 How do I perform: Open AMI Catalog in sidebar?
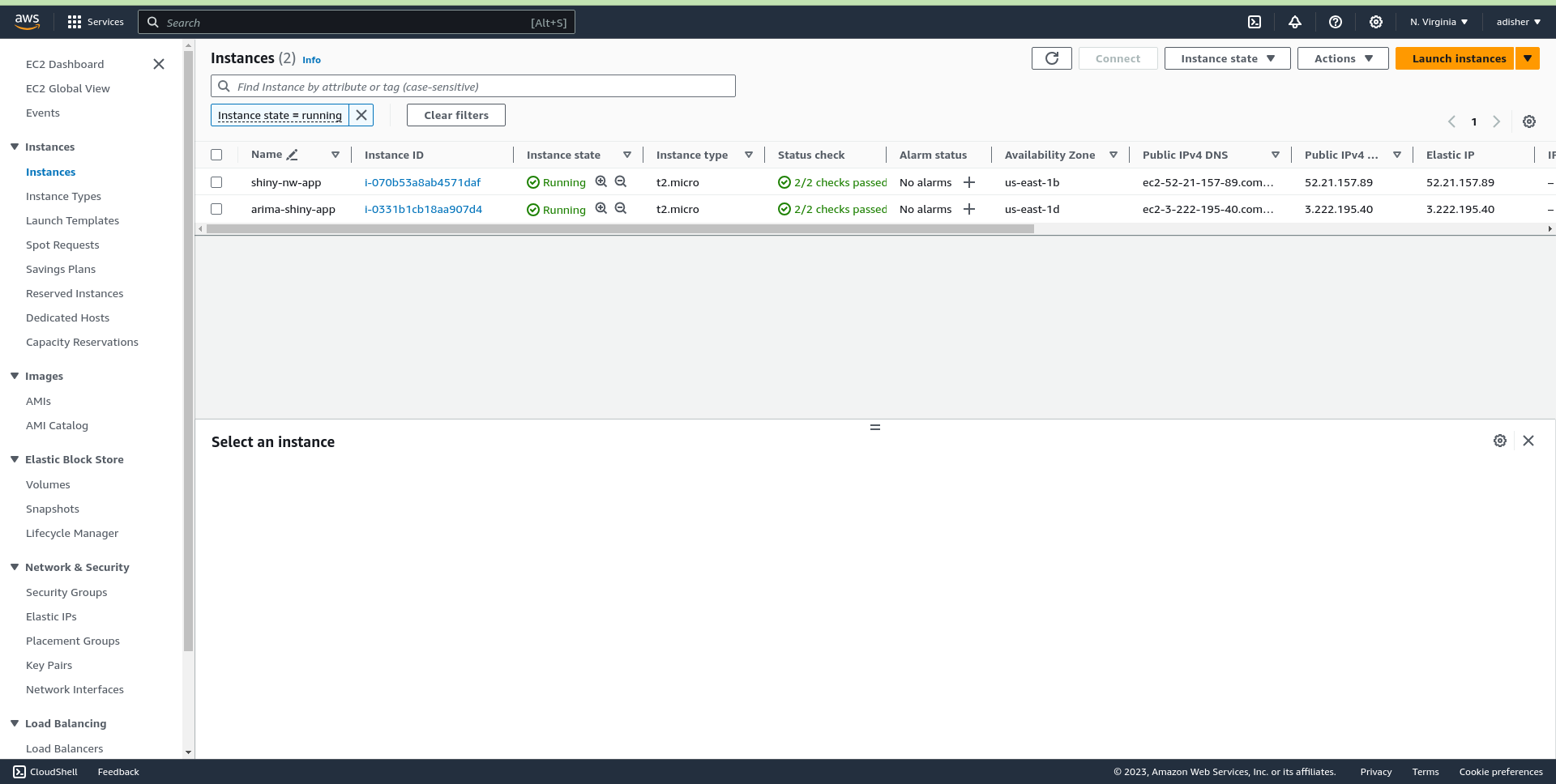tap(57, 425)
